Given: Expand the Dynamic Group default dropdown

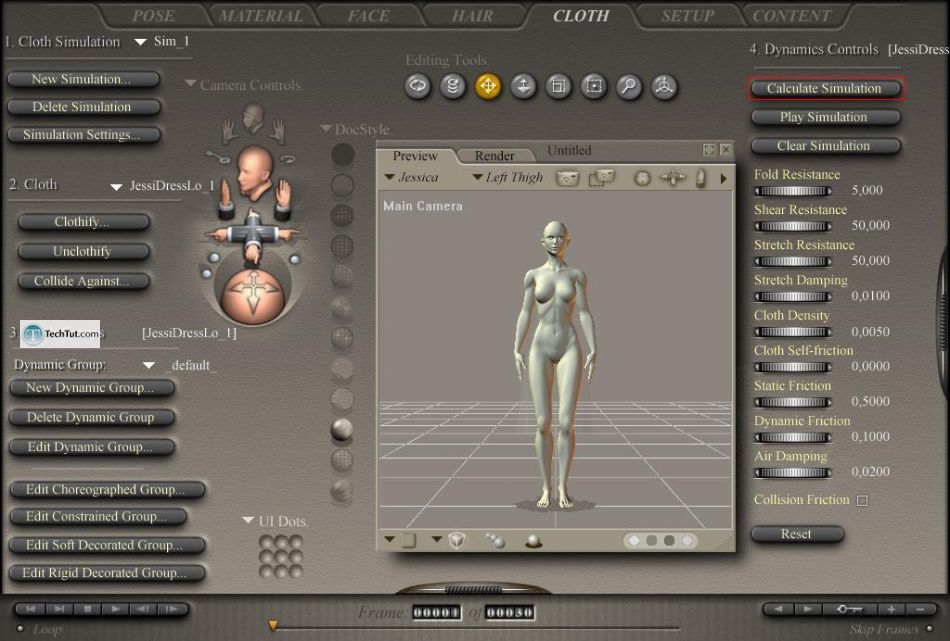Looking at the screenshot, I should point(149,365).
